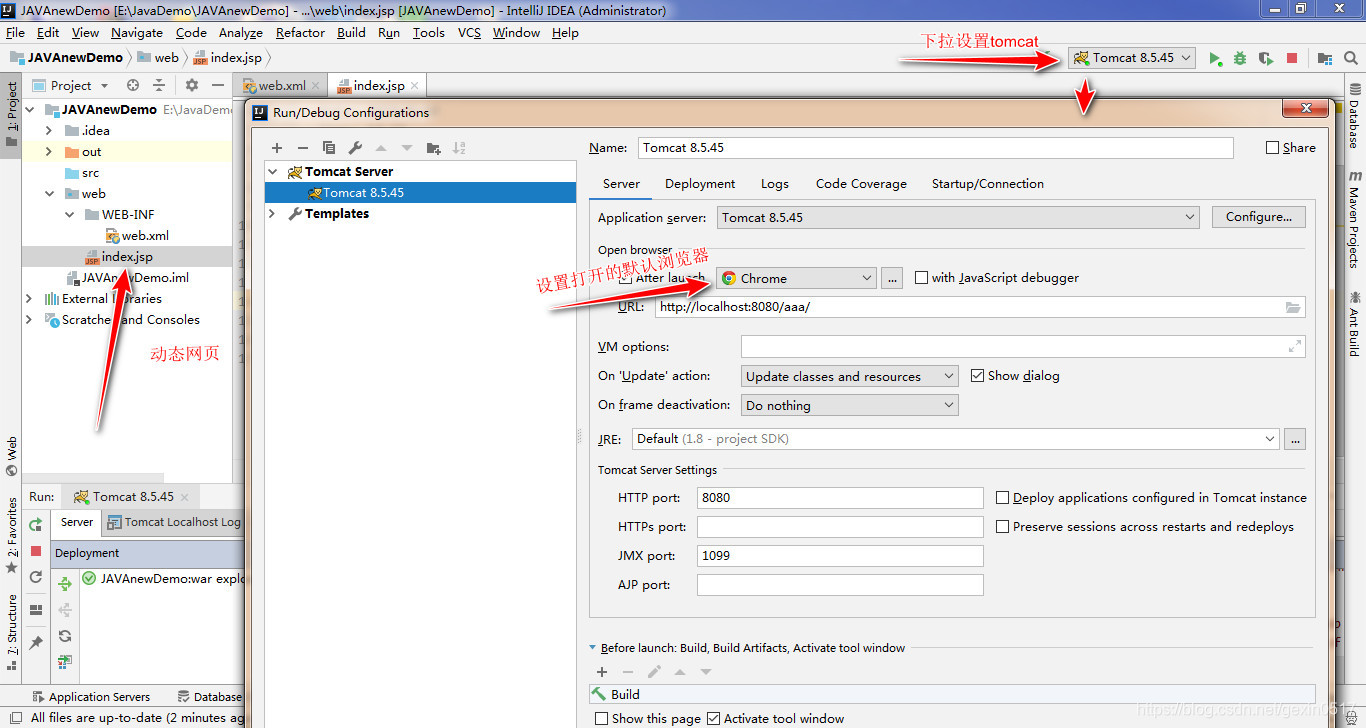The height and width of the screenshot is (728, 1366).
Task: Expand the .idea folder in project tree
Action: (49, 131)
